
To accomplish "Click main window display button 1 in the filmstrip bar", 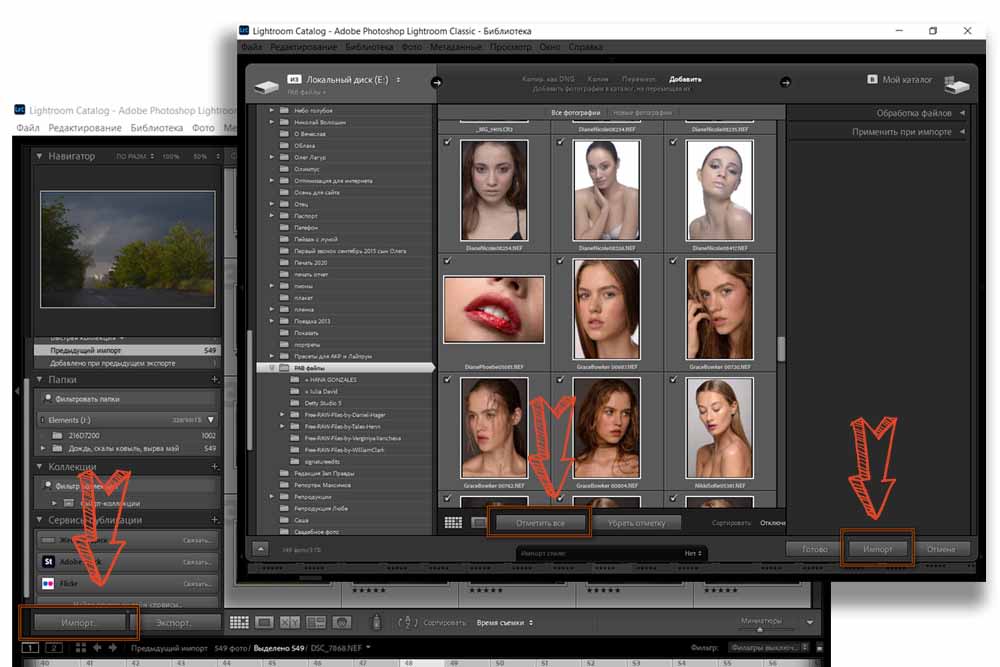I will point(30,648).
